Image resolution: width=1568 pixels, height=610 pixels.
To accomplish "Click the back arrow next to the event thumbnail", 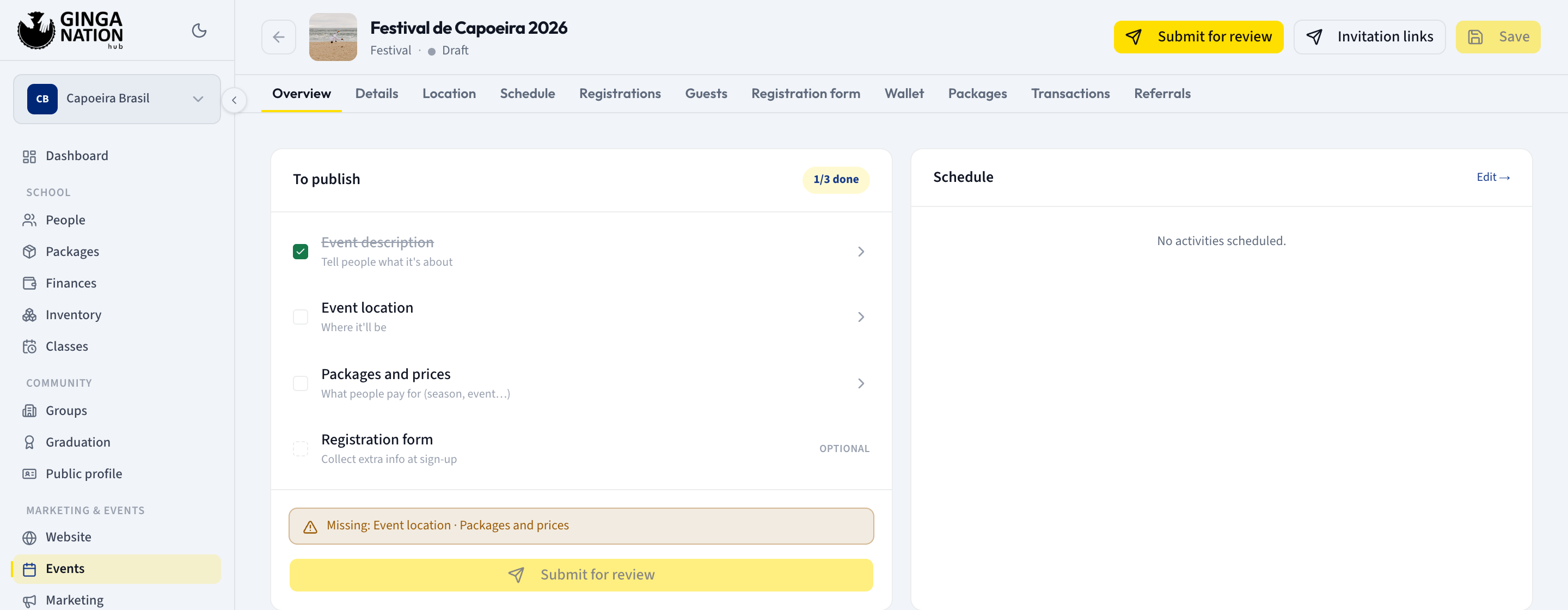I will coord(279,37).
